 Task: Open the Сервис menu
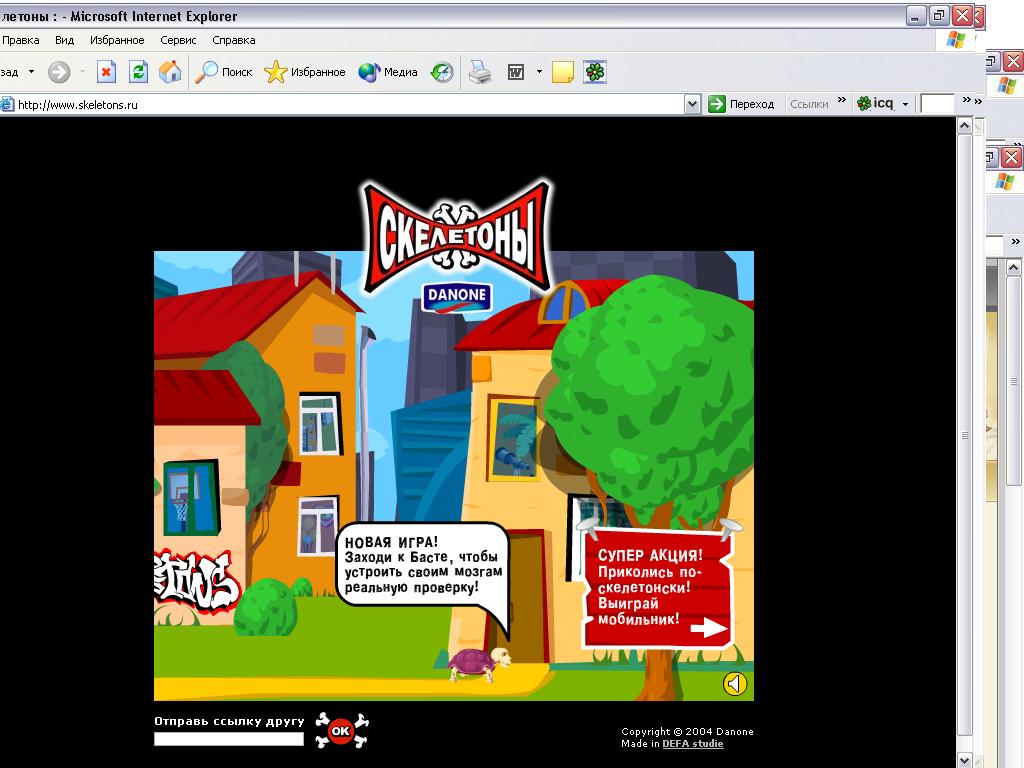[178, 40]
